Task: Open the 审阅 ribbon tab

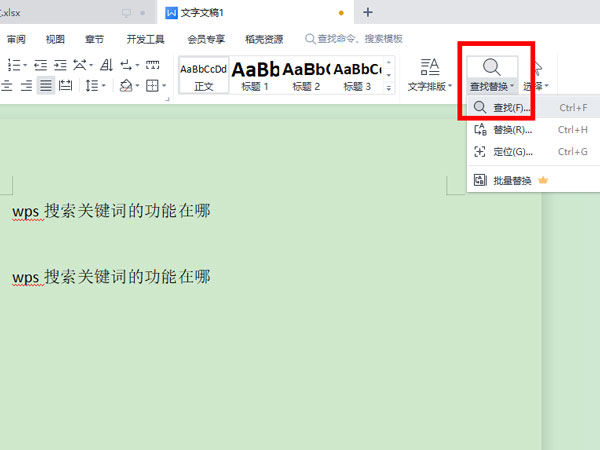Action: [x=16, y=39]
